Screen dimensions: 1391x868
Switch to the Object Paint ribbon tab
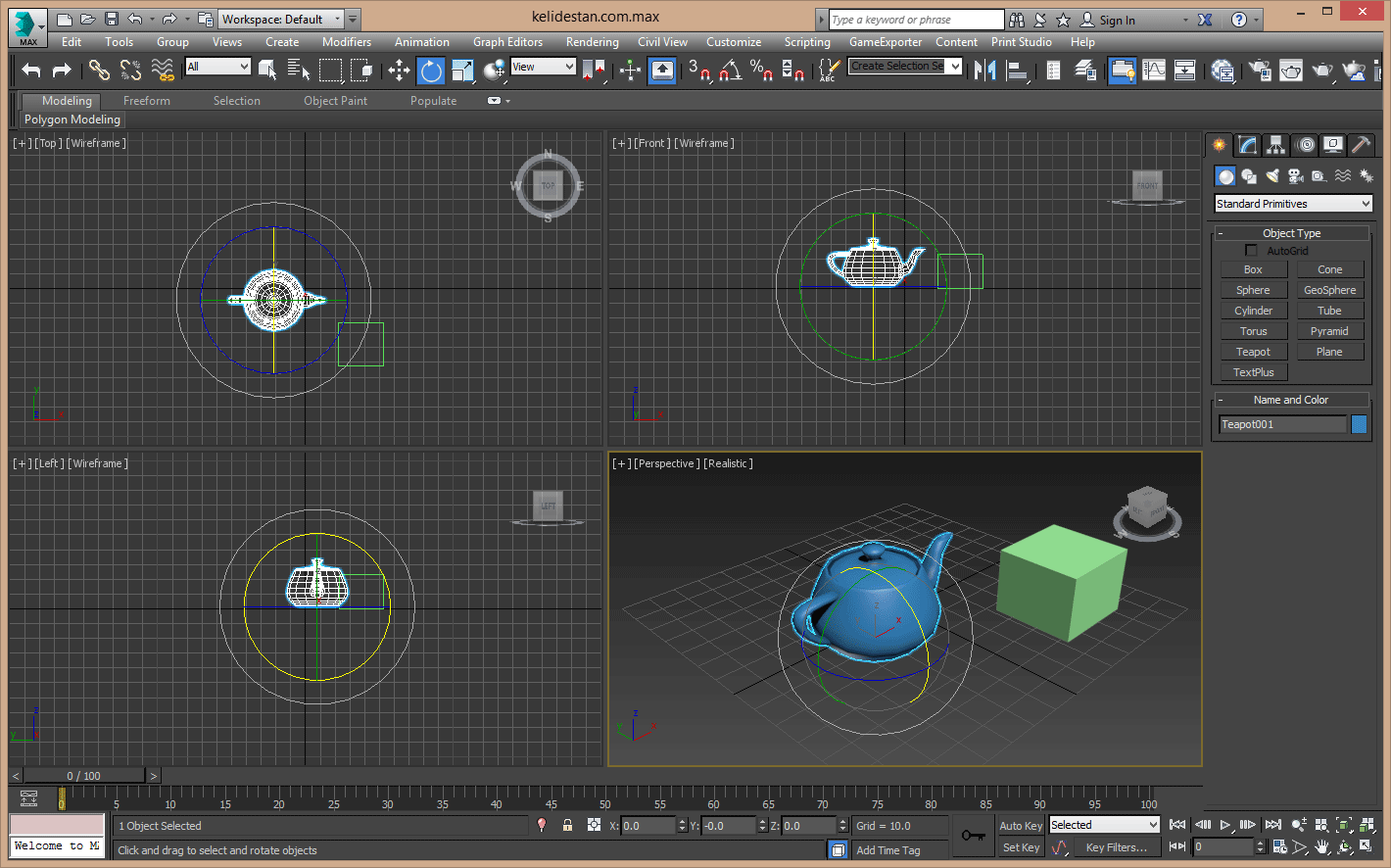[x=335, y=101]
